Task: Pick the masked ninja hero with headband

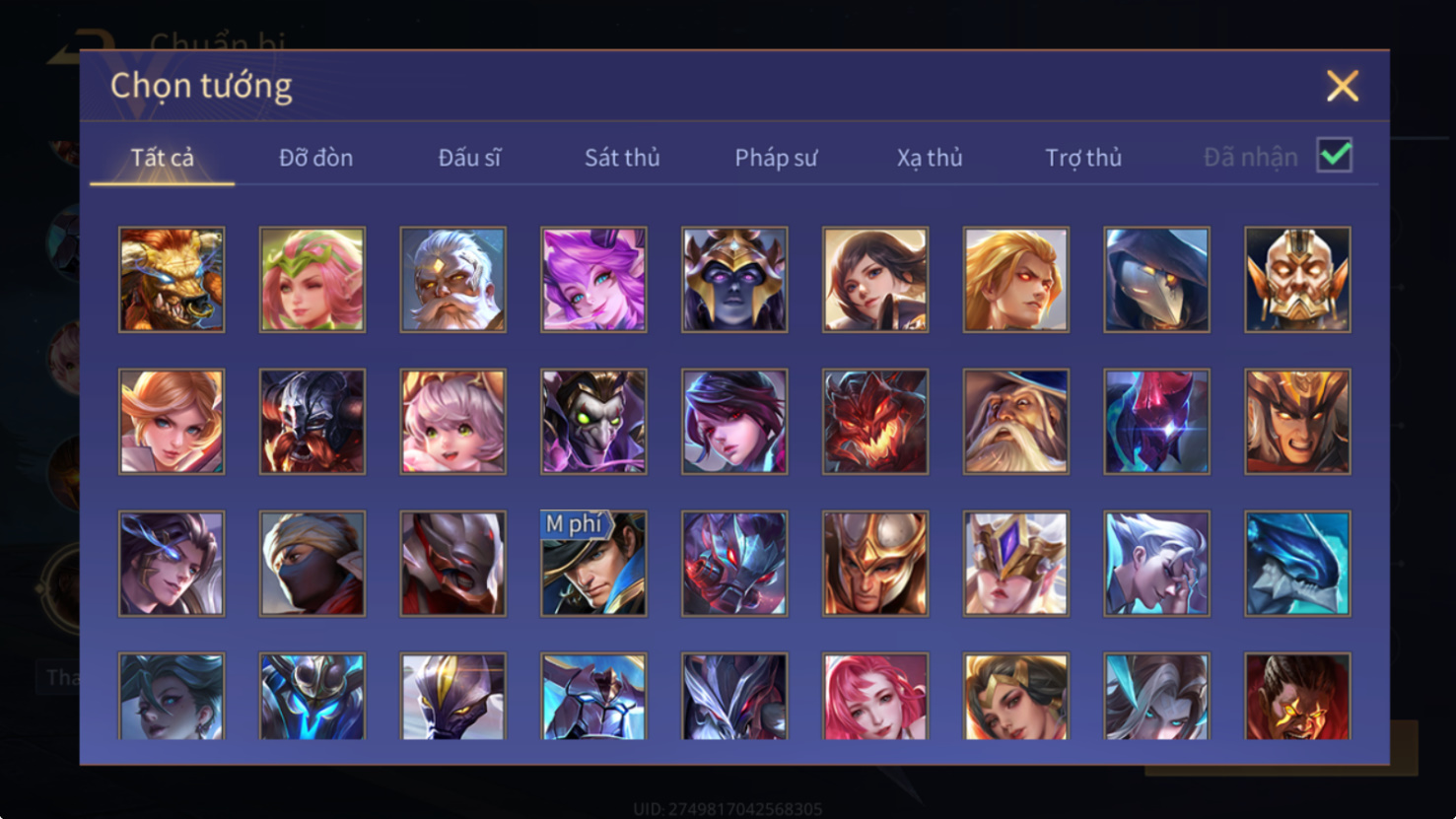Action: (312, 564)
